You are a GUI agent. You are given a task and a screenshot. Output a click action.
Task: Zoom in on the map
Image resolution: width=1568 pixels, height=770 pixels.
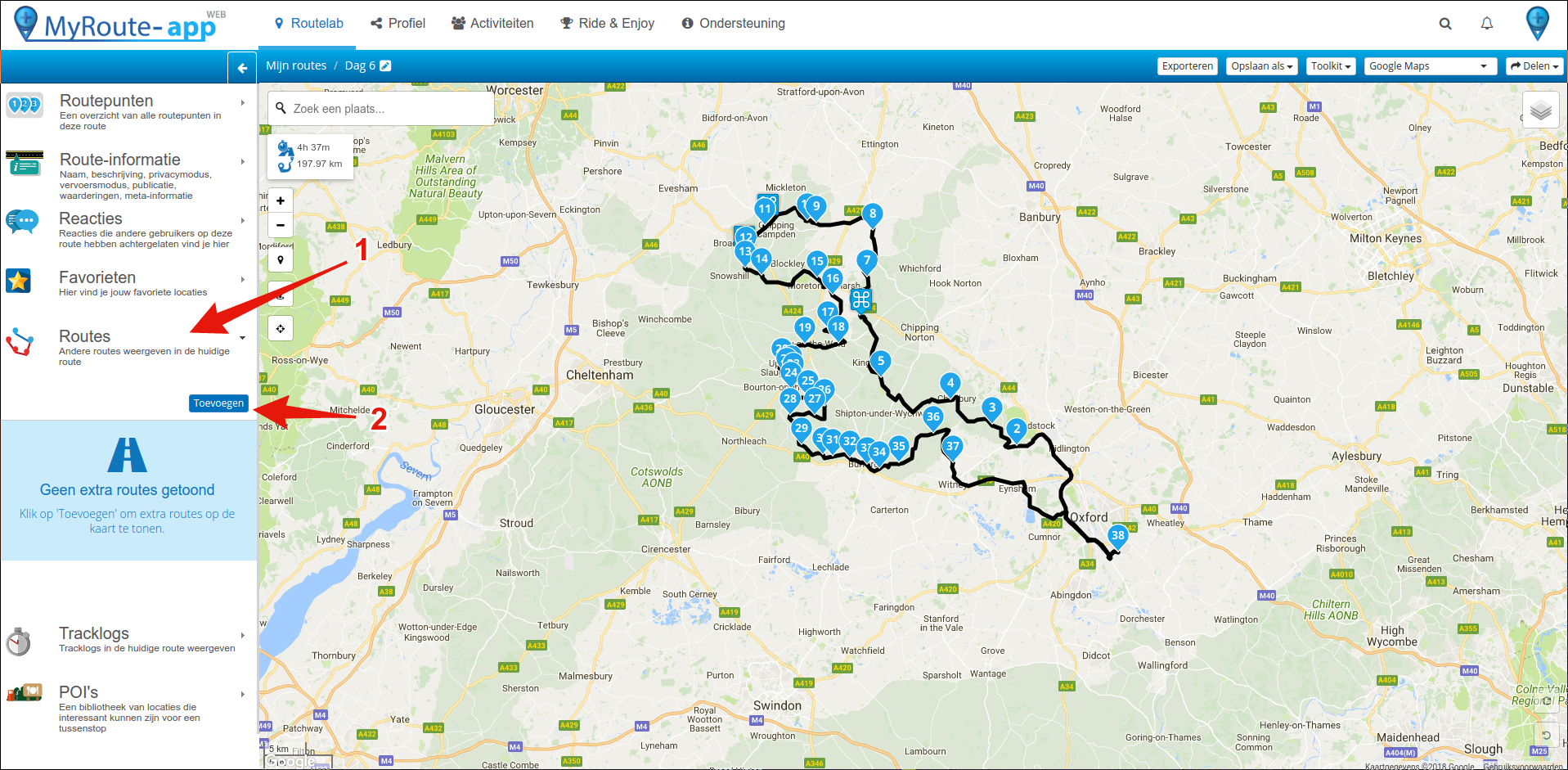tap(281, 200)
